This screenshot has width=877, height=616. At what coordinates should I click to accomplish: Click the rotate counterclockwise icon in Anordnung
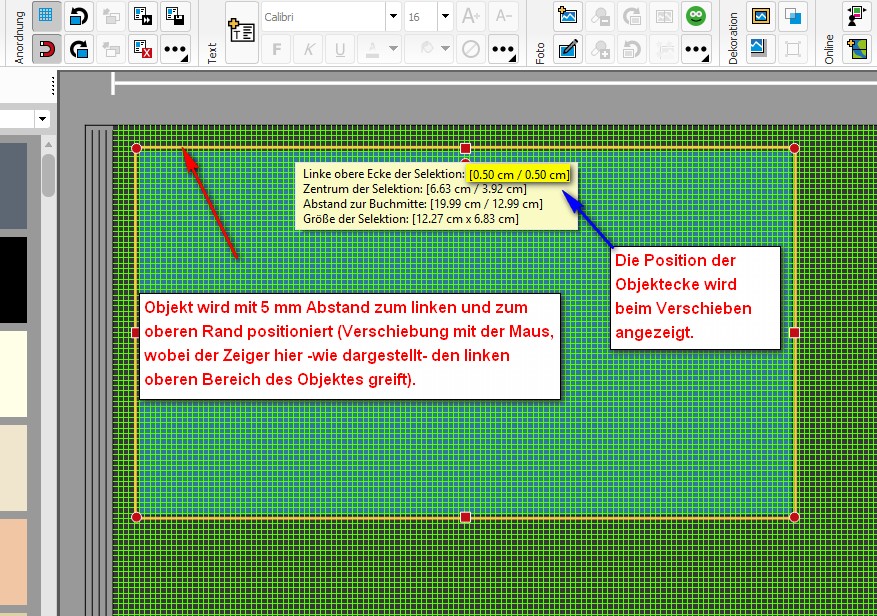point(79,16)
